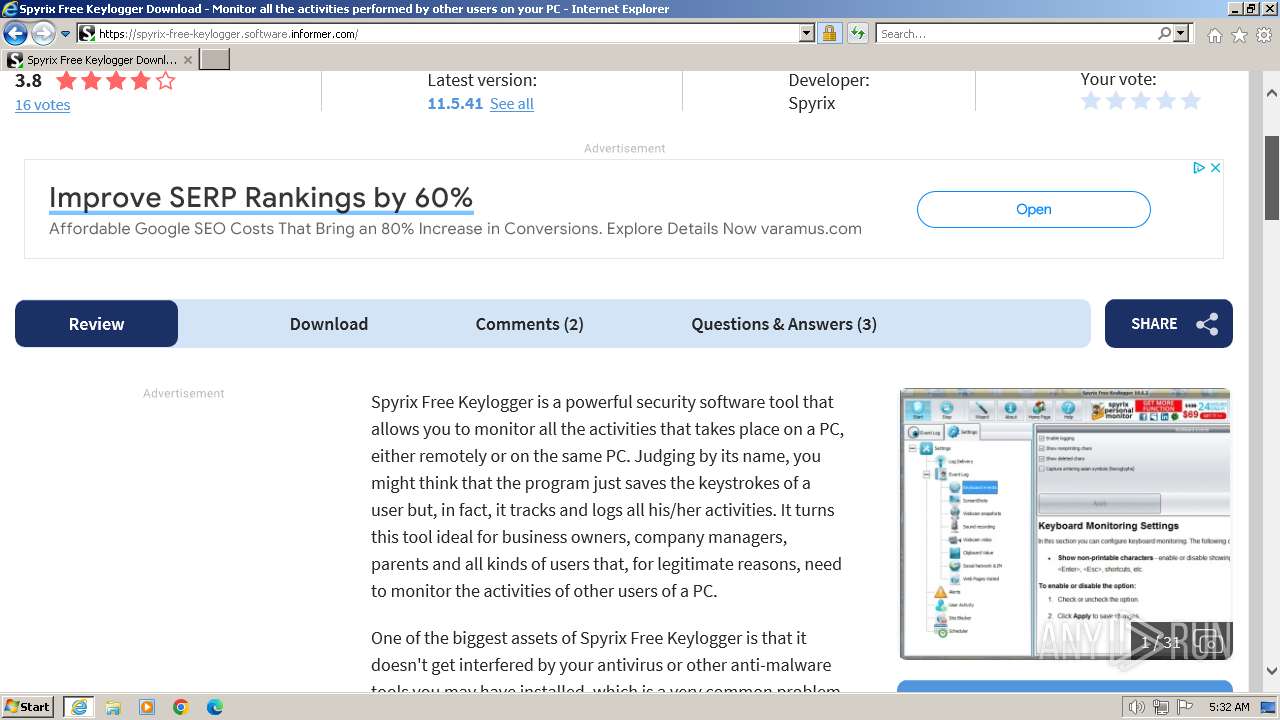
Task: Launch Google Chrome from the taskbar
Action: coord(181,707)
